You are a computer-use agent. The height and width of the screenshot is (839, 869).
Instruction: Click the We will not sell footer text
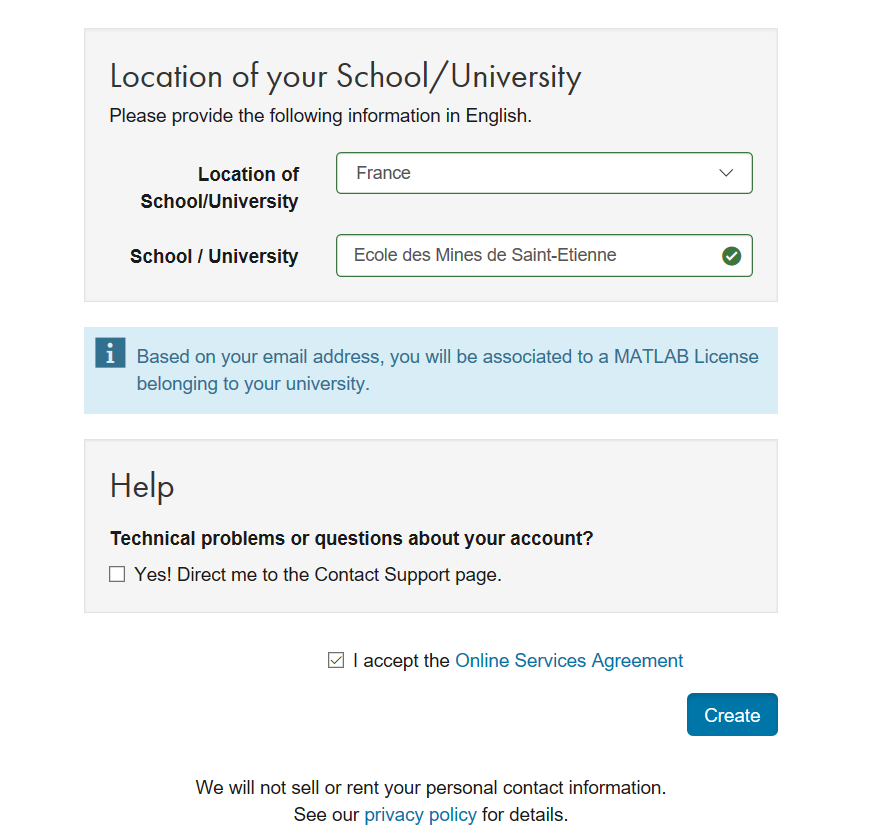(430, 787)
